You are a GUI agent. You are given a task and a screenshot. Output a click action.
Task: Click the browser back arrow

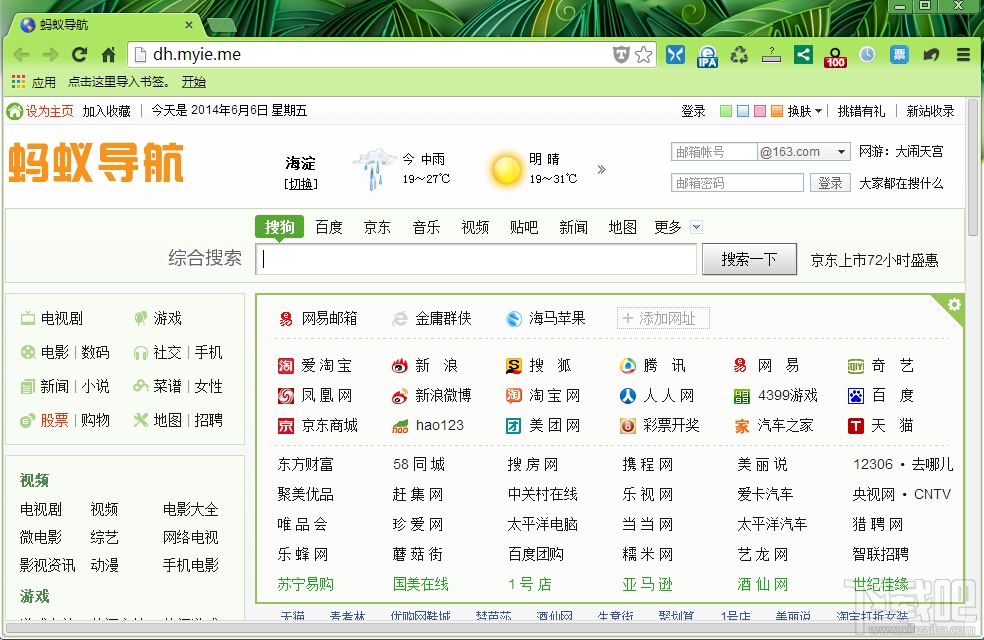[x=21, y=55]
